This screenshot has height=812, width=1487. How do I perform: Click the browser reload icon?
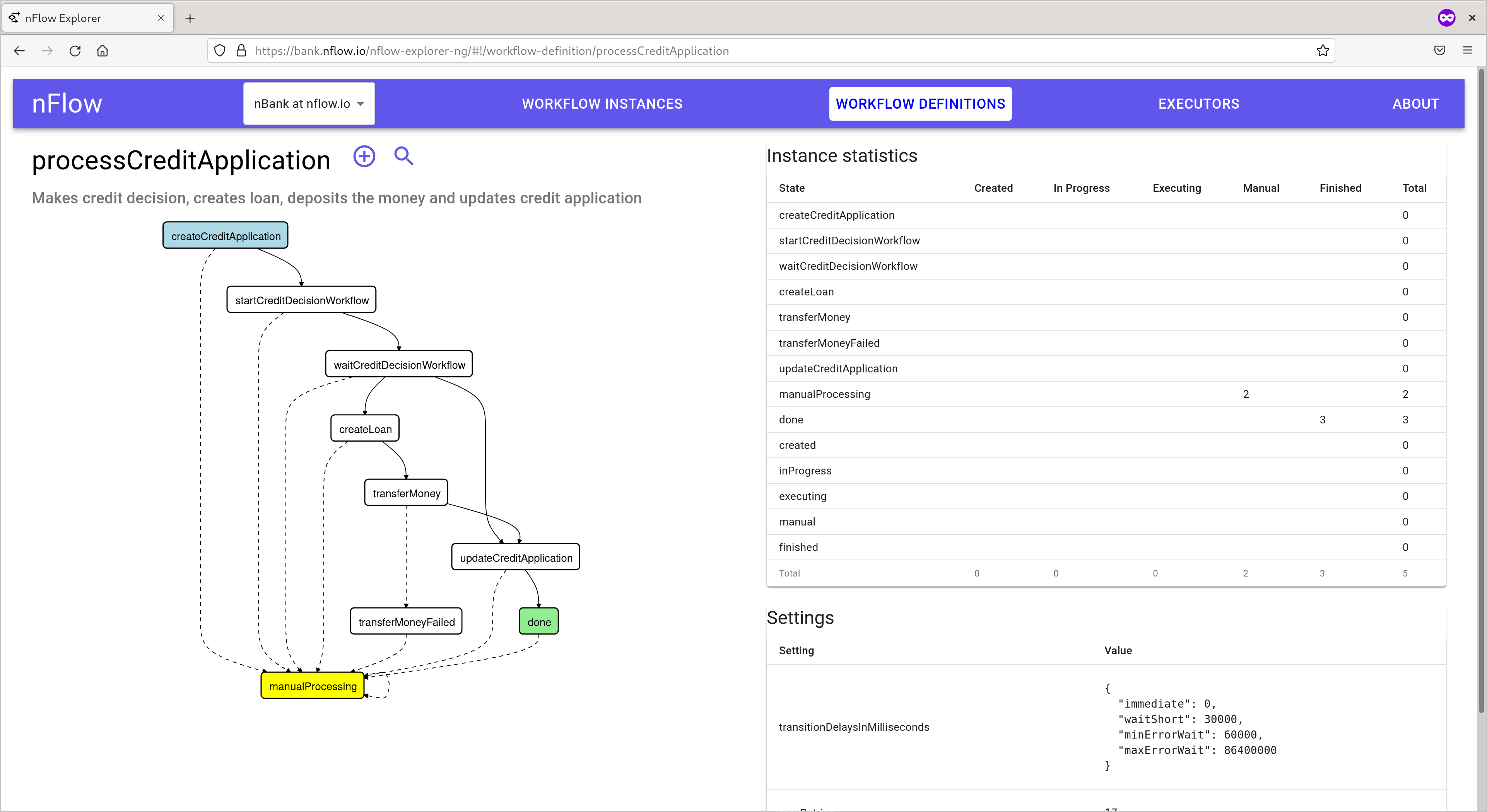(75, 51)
